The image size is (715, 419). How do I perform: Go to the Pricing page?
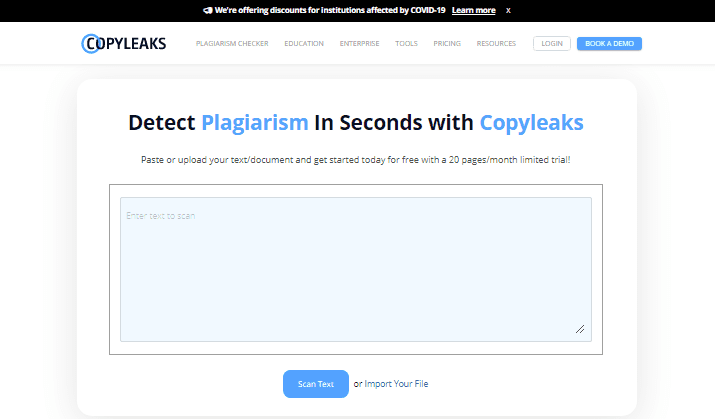(447, 43)
